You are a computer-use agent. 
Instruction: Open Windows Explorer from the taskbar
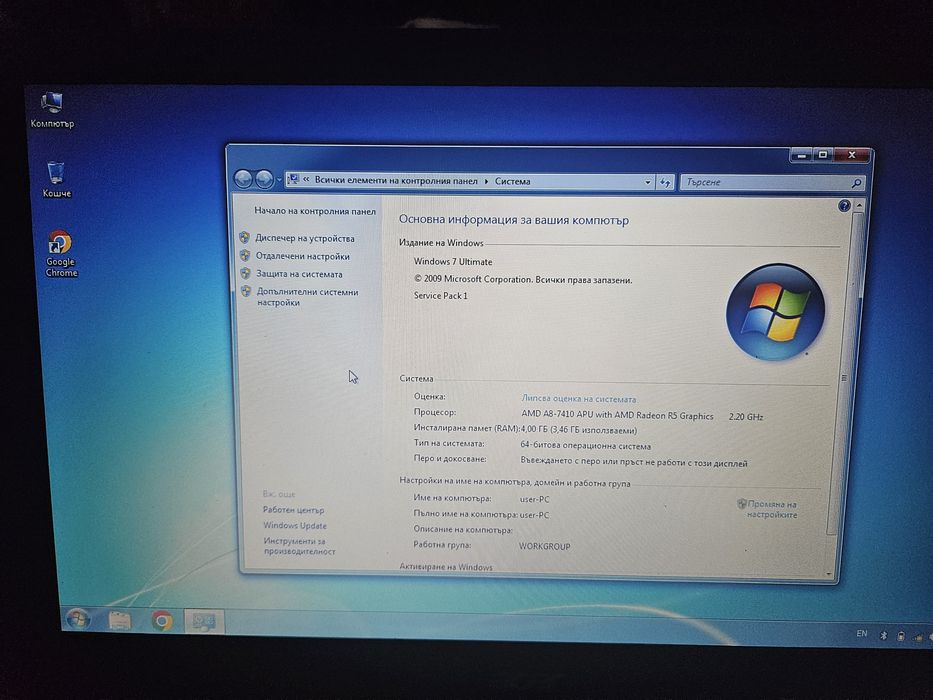[x=120, y=620]
